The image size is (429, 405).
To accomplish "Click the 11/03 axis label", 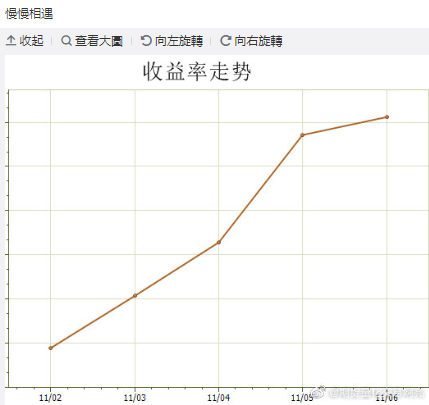I will pyautogui.click(x=135, y=397).
